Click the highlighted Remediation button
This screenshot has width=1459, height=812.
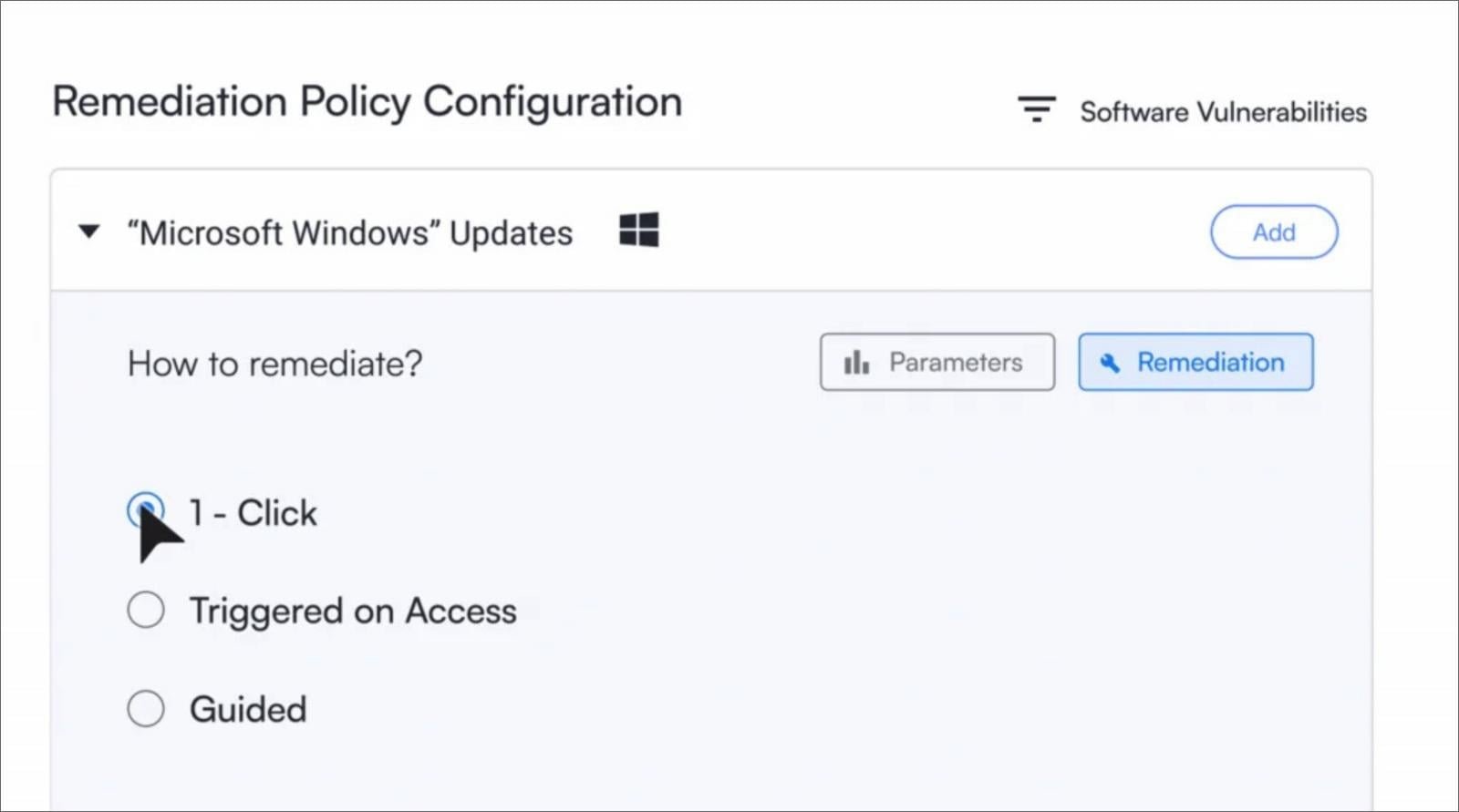coord(1195,362)
